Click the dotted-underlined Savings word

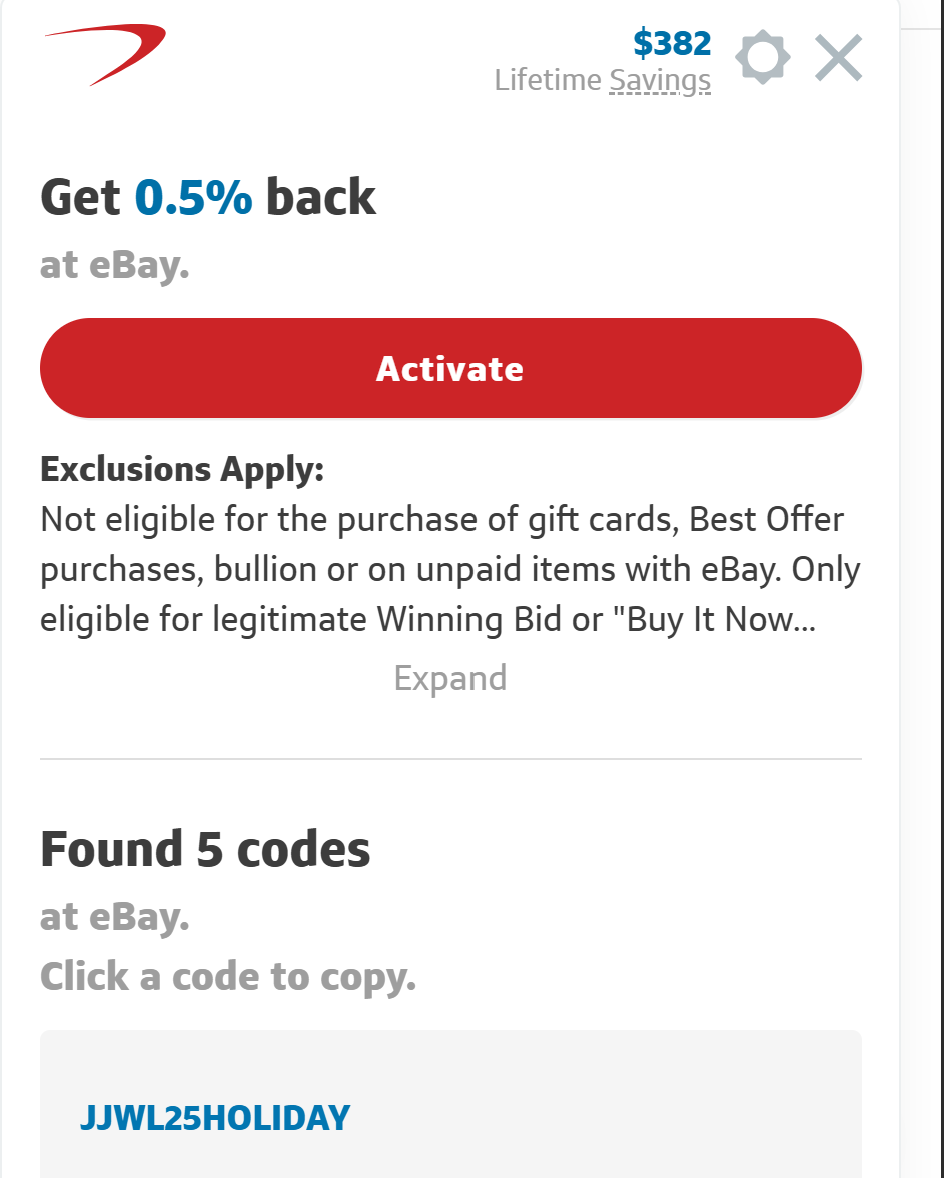click(660, 80)
